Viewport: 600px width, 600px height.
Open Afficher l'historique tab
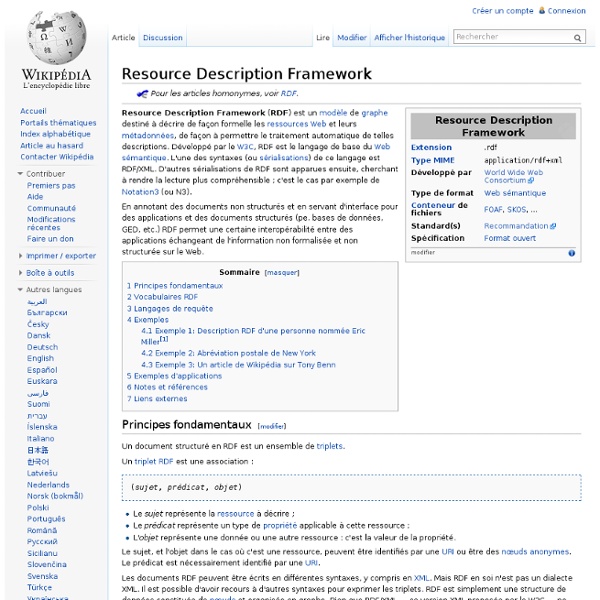pos(409,38)
